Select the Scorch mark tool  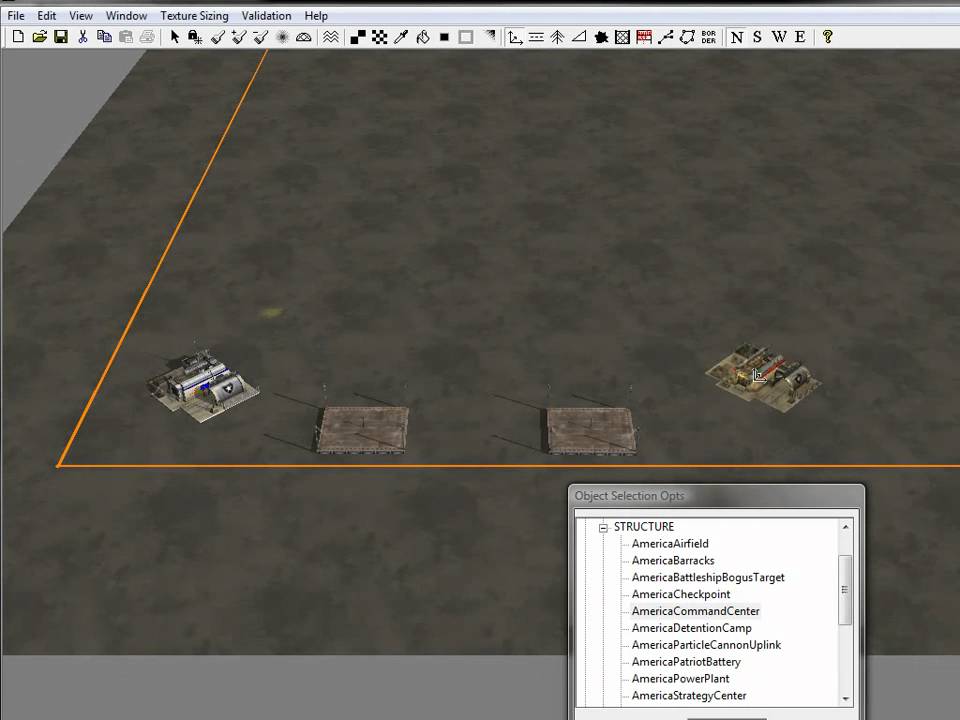(x=601, y=37)
